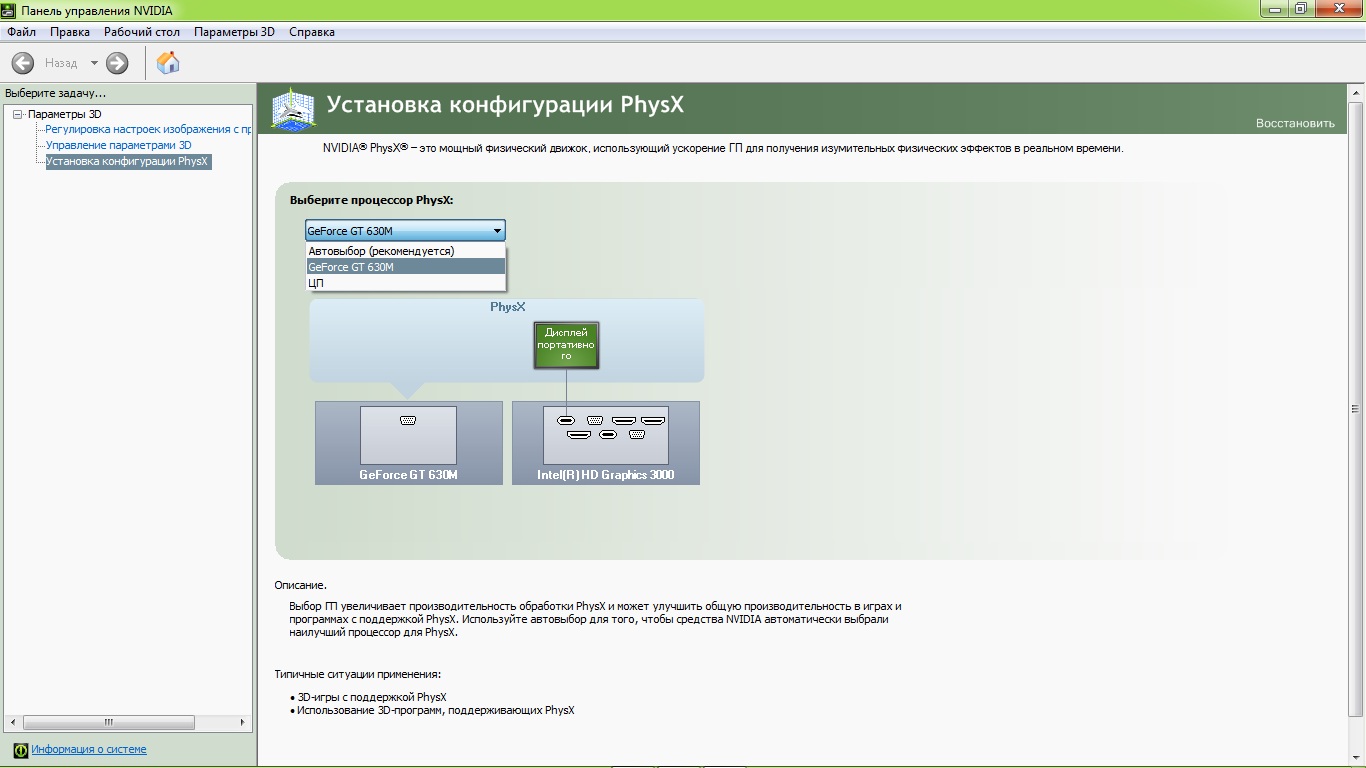
Task: Click left tree horizontal scrollbar right arrow
Action: [x=242, y=722]
